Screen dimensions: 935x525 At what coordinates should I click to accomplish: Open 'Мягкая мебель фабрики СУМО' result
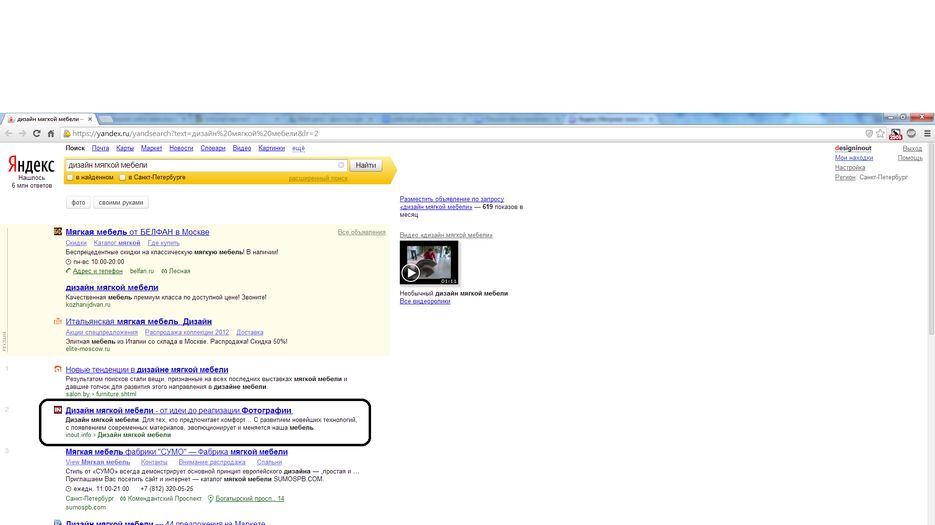[177, 452]
